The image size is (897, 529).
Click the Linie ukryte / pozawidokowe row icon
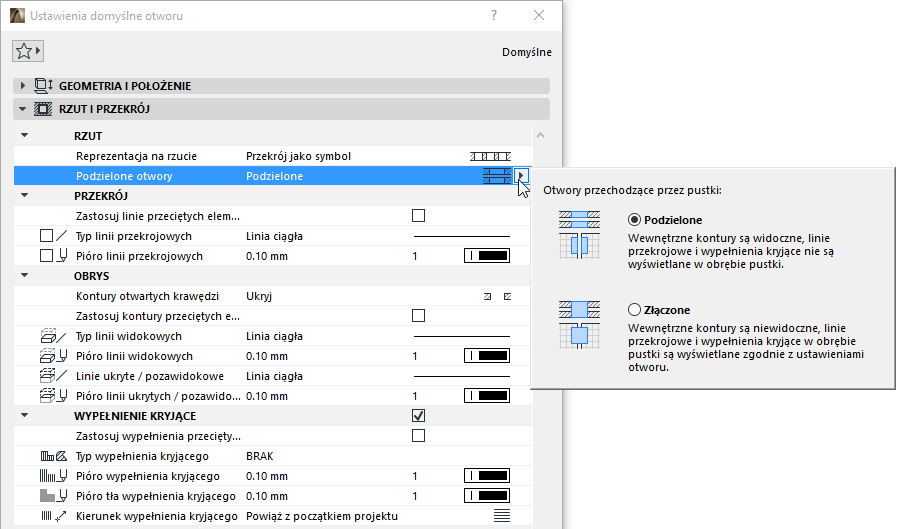(53, 376)
